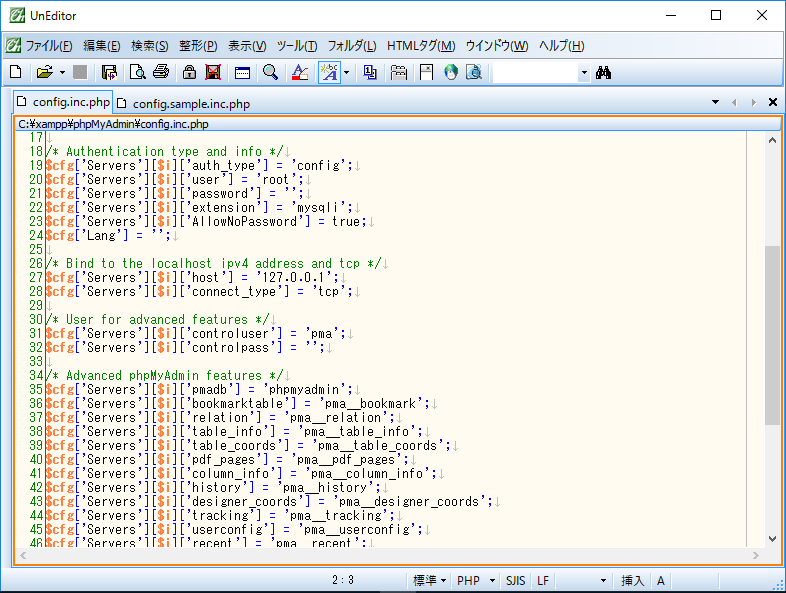Image resolution: width=786 pixels, height=593 pixels.
Task: Click the globe browser preview icon
Action: [x=450, y=72]
